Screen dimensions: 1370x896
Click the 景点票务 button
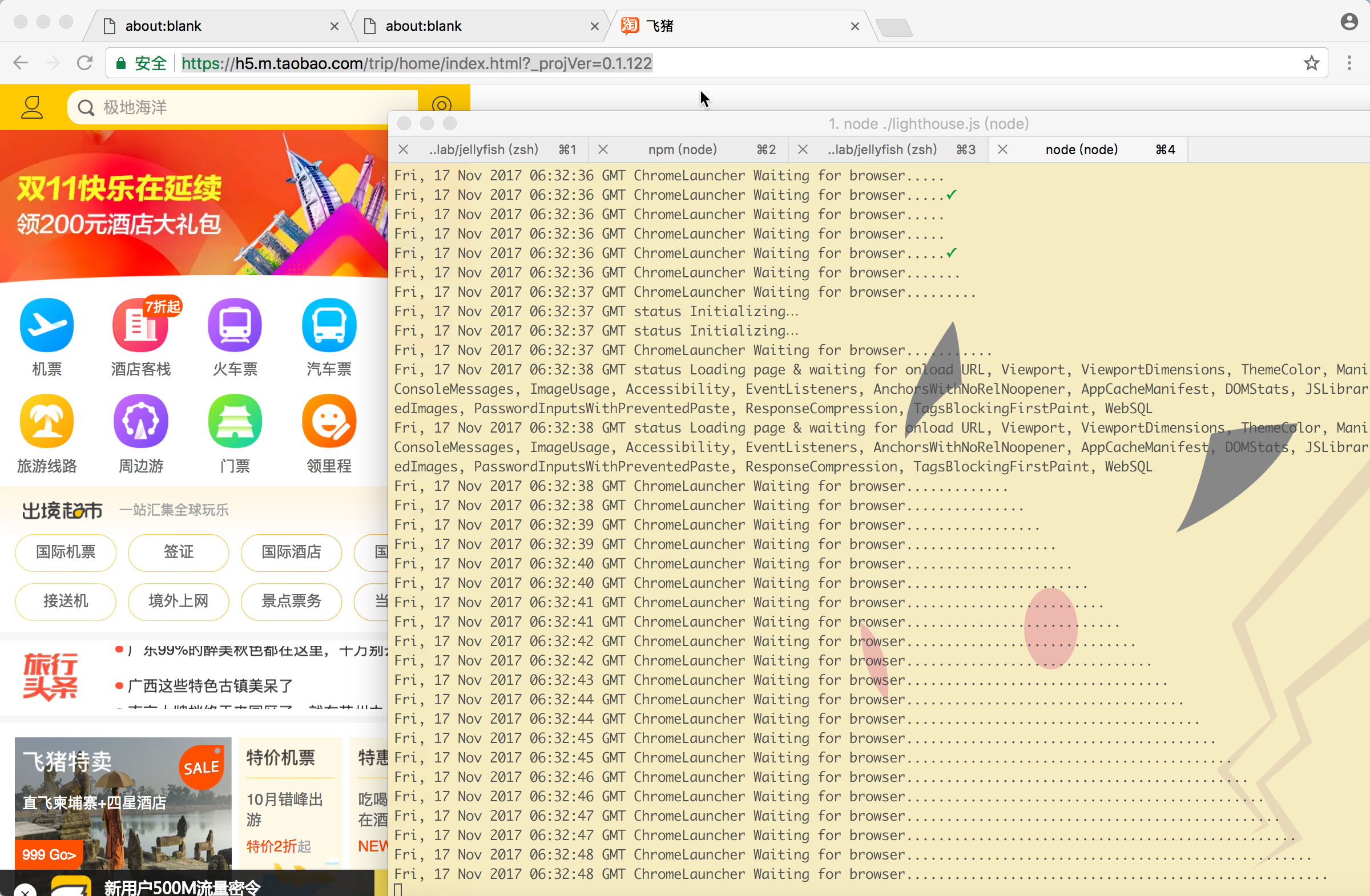coord(291,602)
